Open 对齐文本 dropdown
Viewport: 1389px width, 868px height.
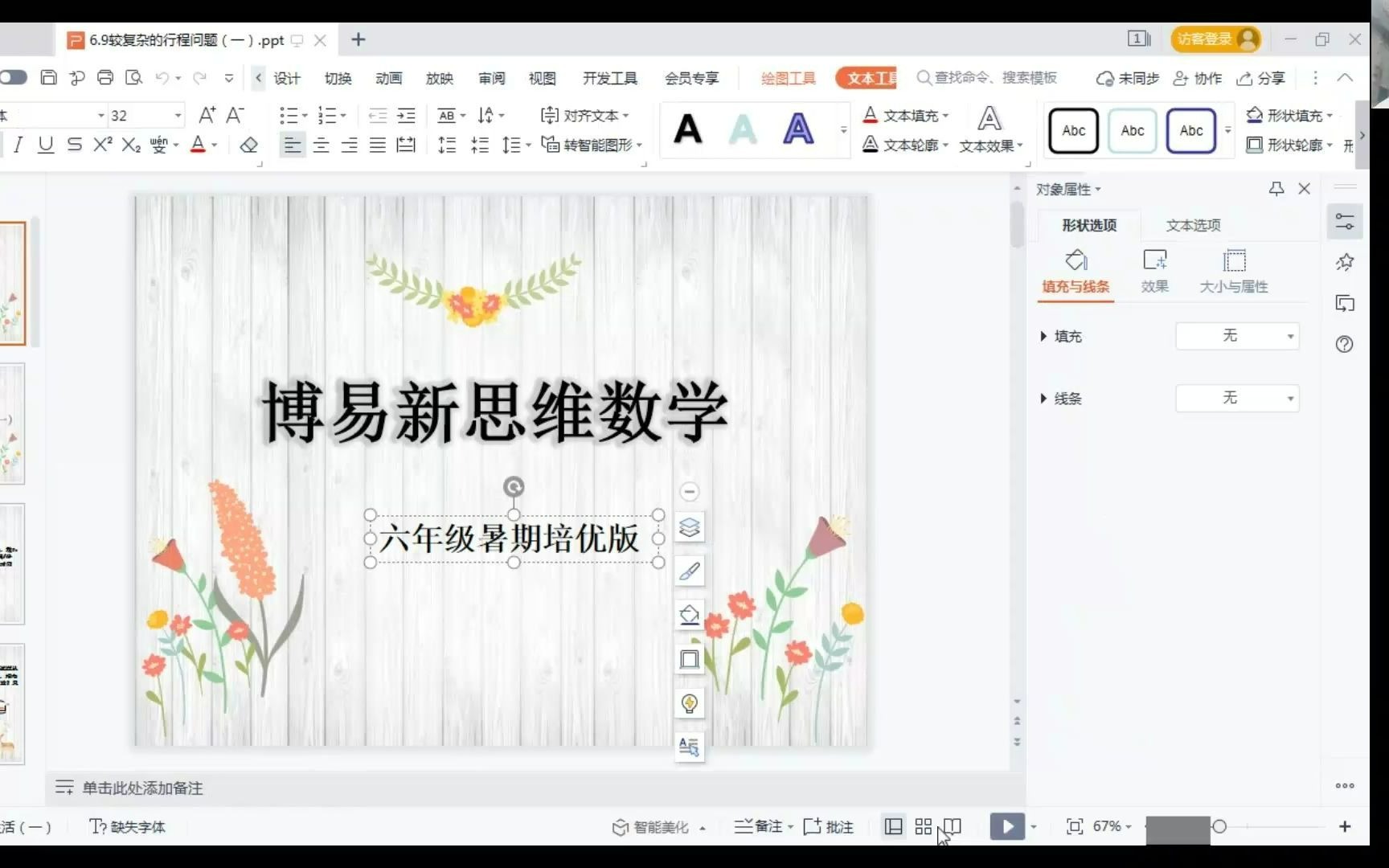click(x=584, y=116)
